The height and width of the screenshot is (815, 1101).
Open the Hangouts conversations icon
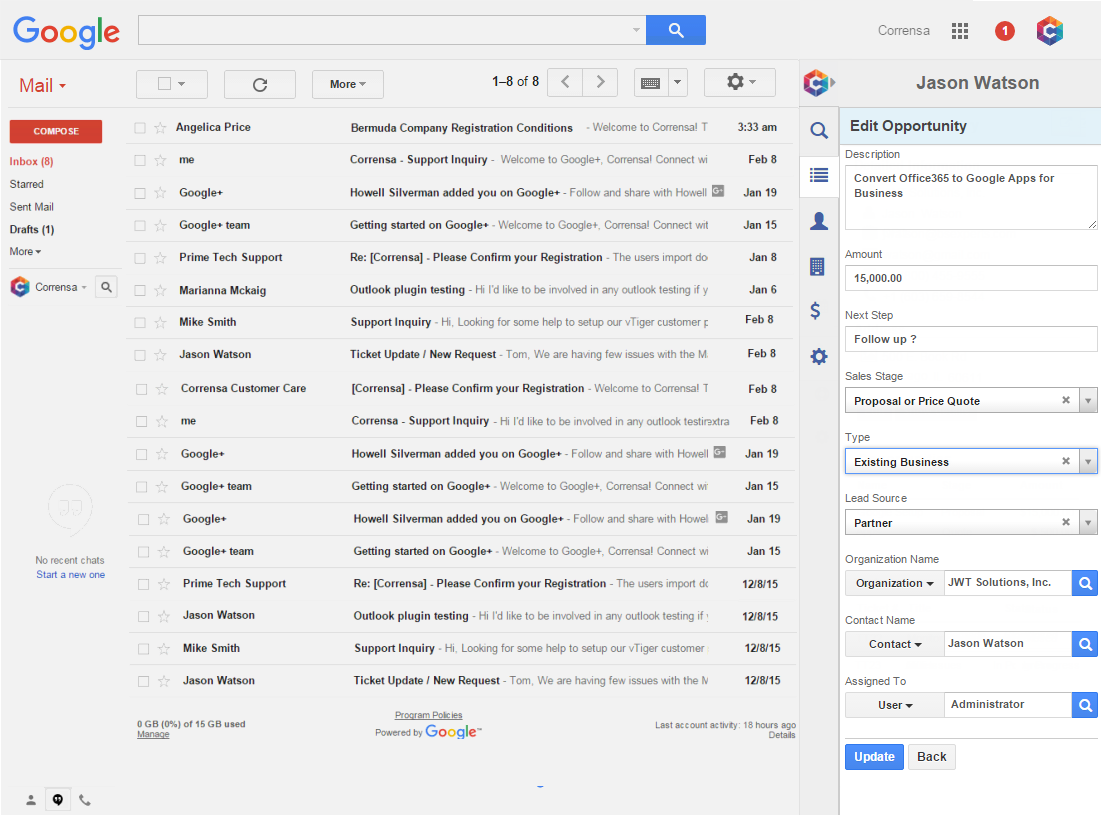click(x=58, y=800)
